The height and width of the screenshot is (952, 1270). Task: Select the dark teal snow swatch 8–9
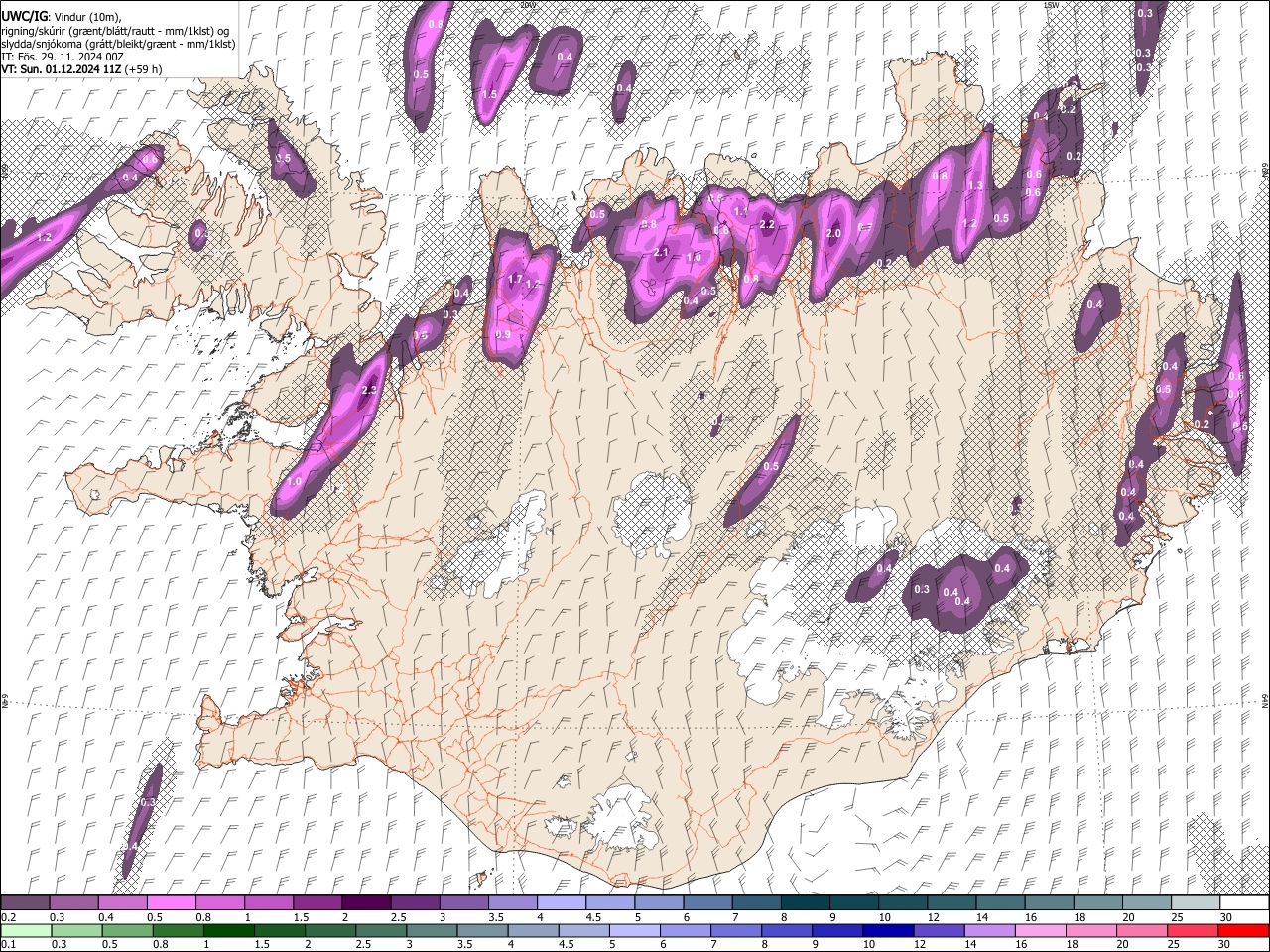click(x=806, y=903)
